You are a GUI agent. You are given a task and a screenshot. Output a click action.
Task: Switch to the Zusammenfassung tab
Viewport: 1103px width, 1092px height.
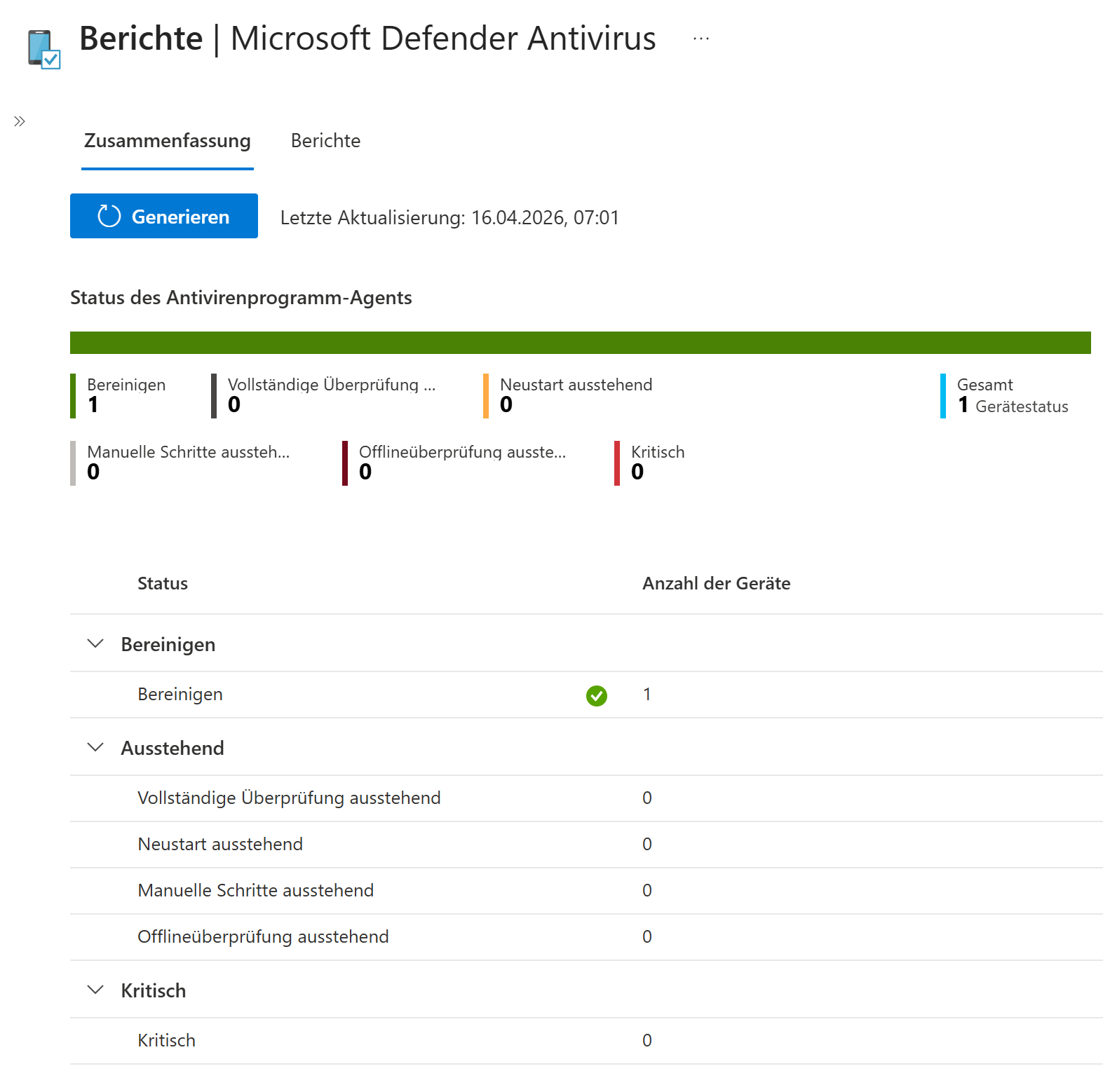pos(168,141)
